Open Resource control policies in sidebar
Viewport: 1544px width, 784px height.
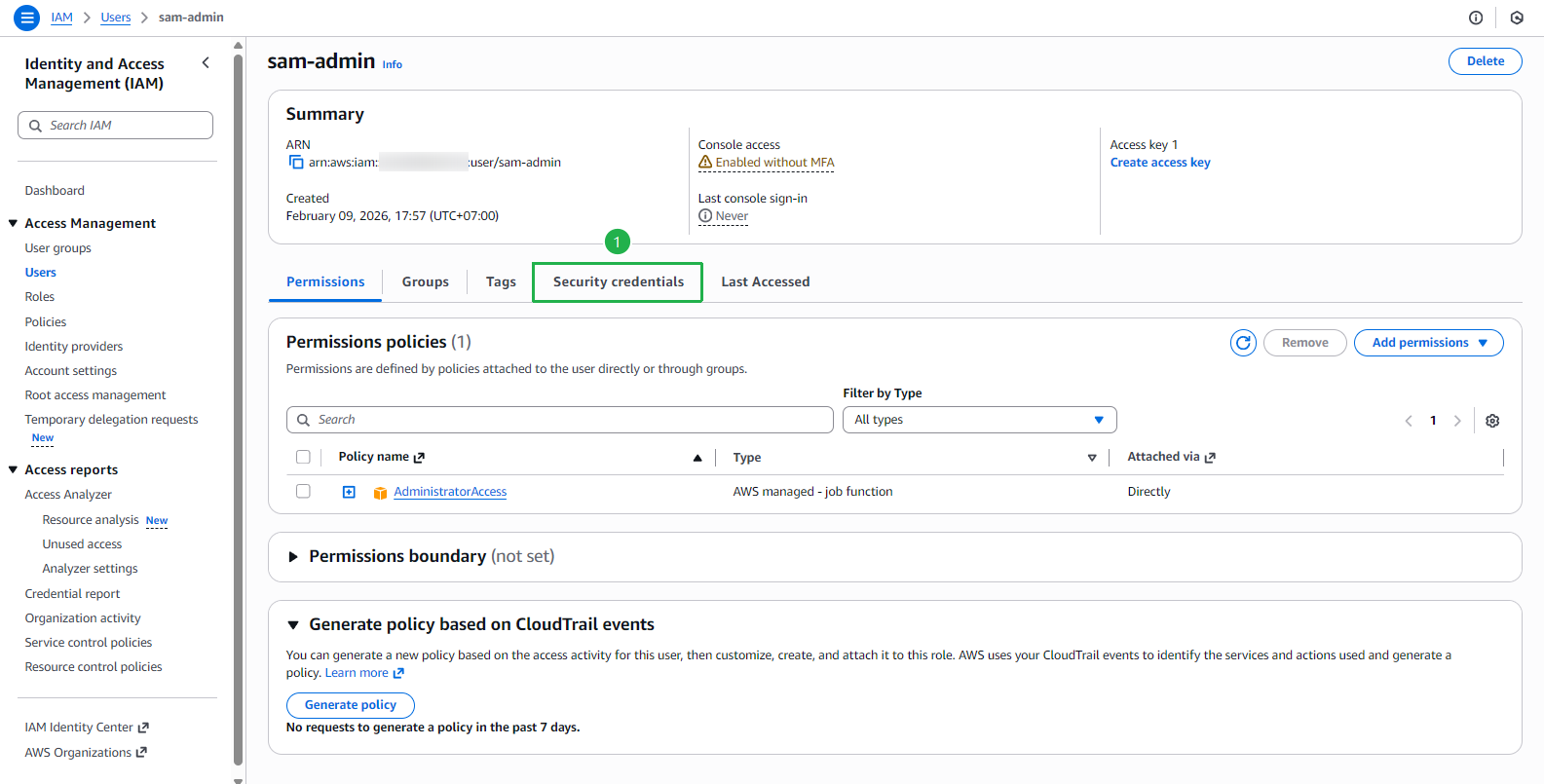[x=94, y=667]
